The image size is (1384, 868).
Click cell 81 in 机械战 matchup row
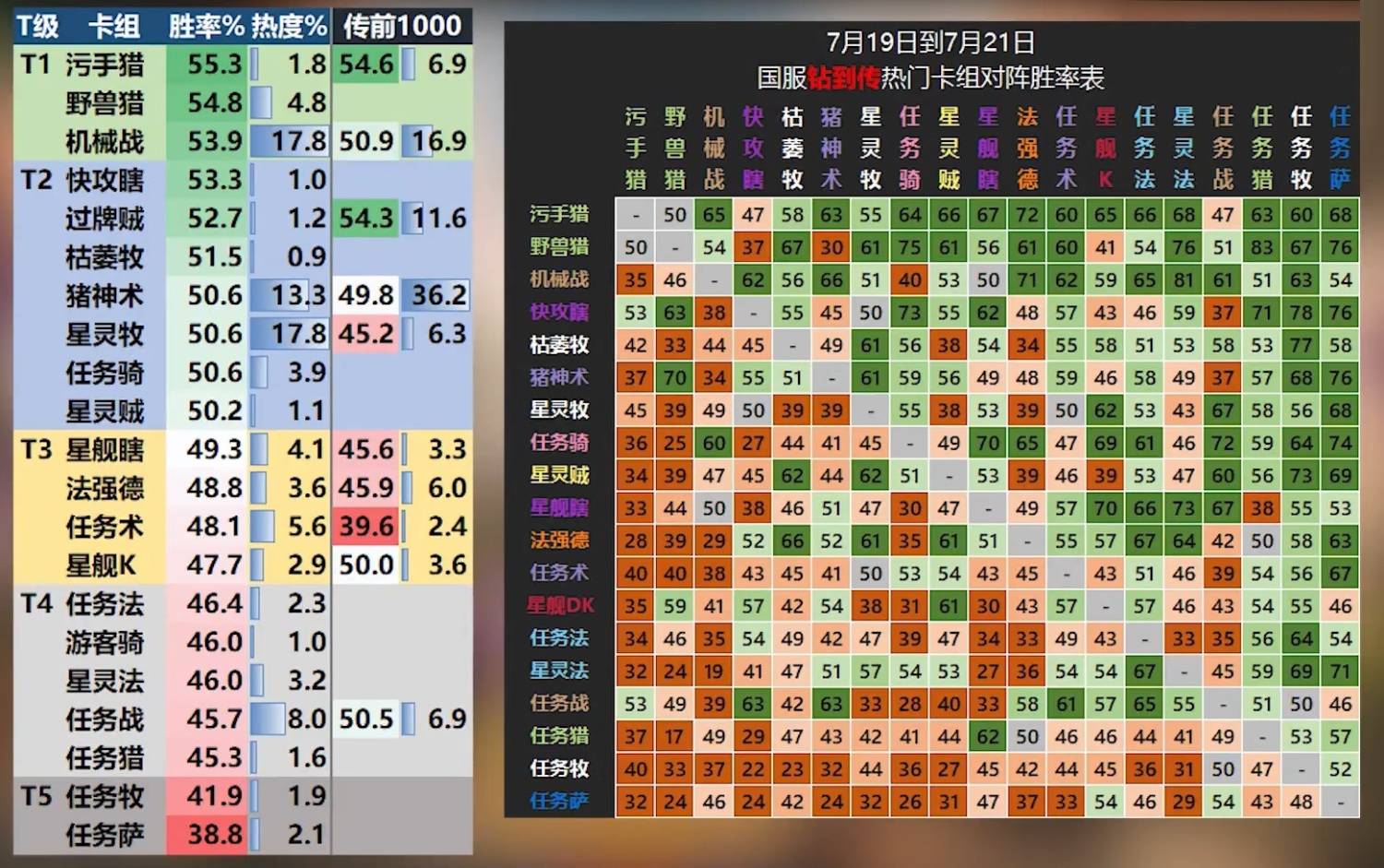click(x=1184, y=279)
